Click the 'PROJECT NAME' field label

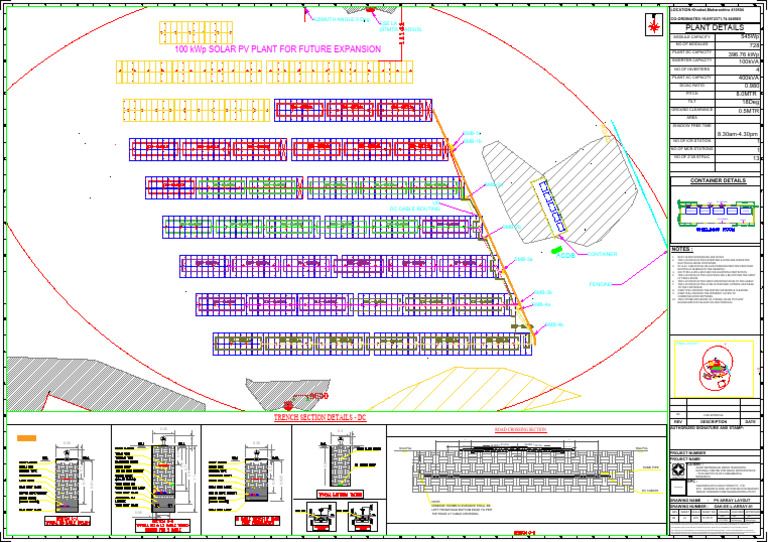coord(686,459)
